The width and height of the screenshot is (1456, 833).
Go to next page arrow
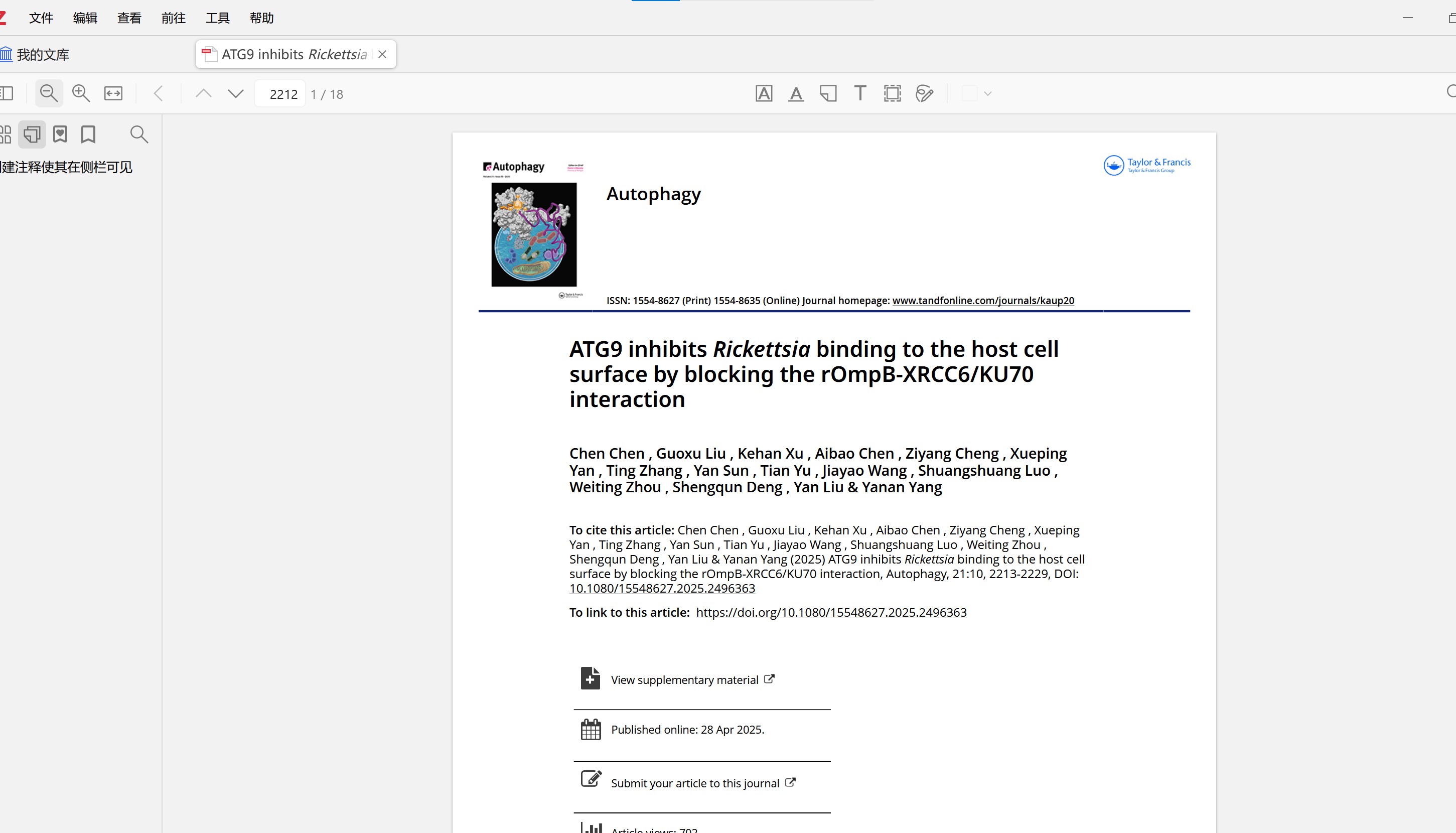tap(236, 93)
